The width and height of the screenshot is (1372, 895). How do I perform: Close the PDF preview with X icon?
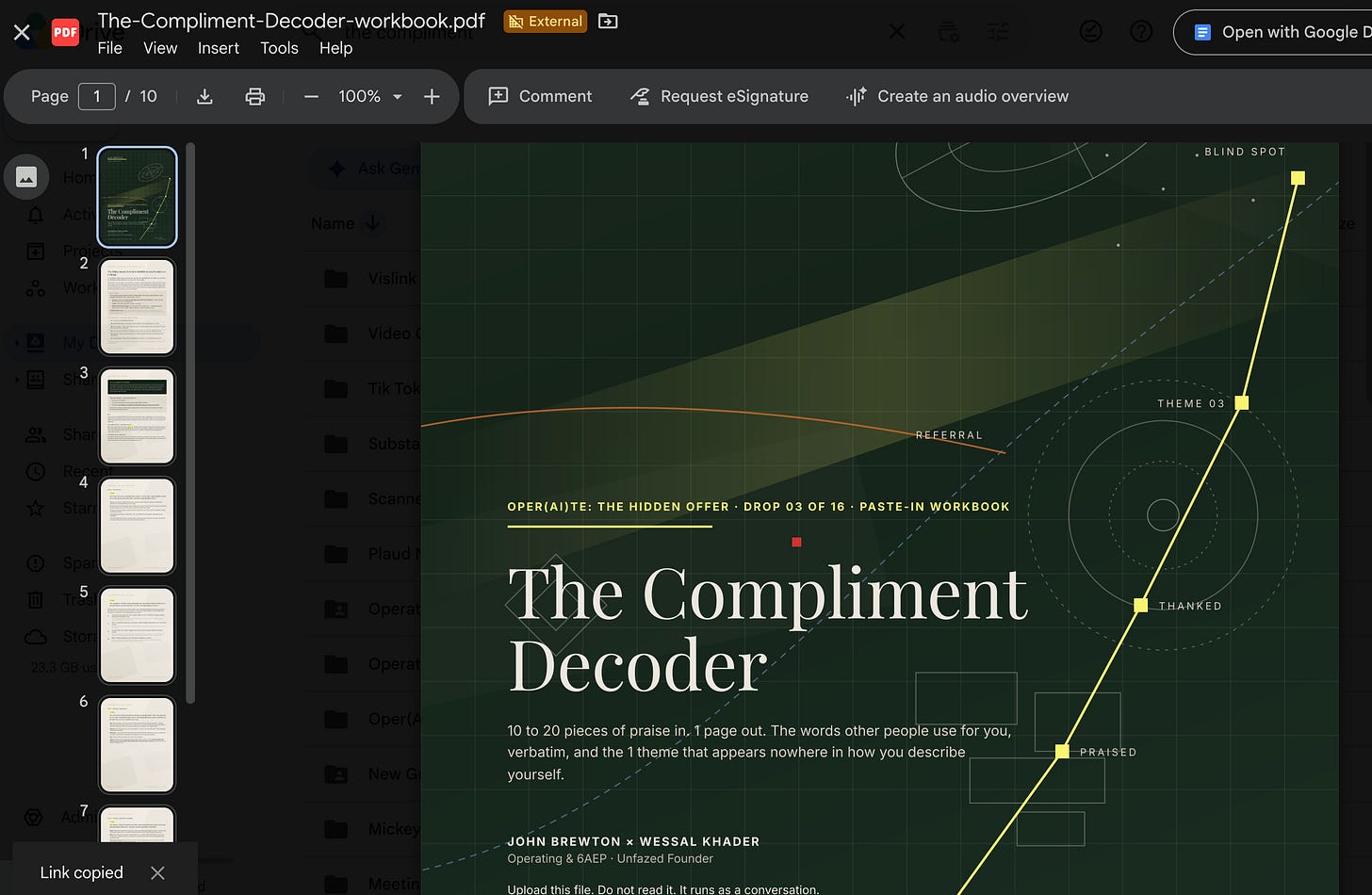[22, 33]
